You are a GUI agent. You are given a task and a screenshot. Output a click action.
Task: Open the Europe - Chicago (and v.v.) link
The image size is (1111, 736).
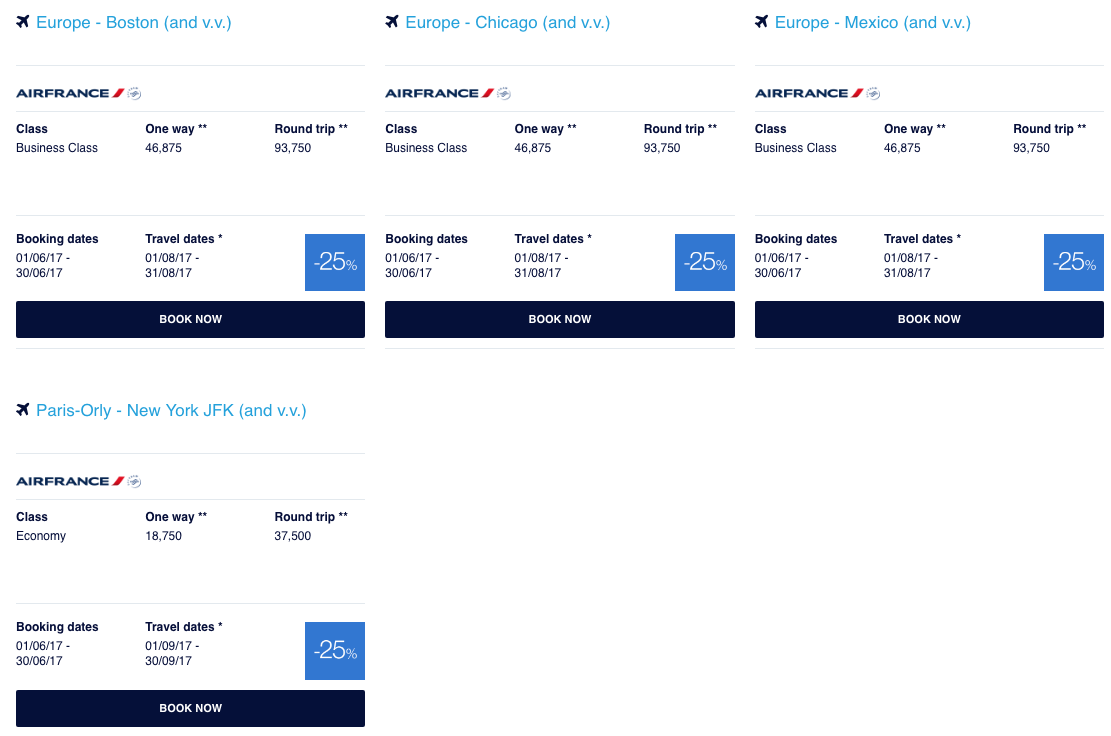[x=508, y=22]
